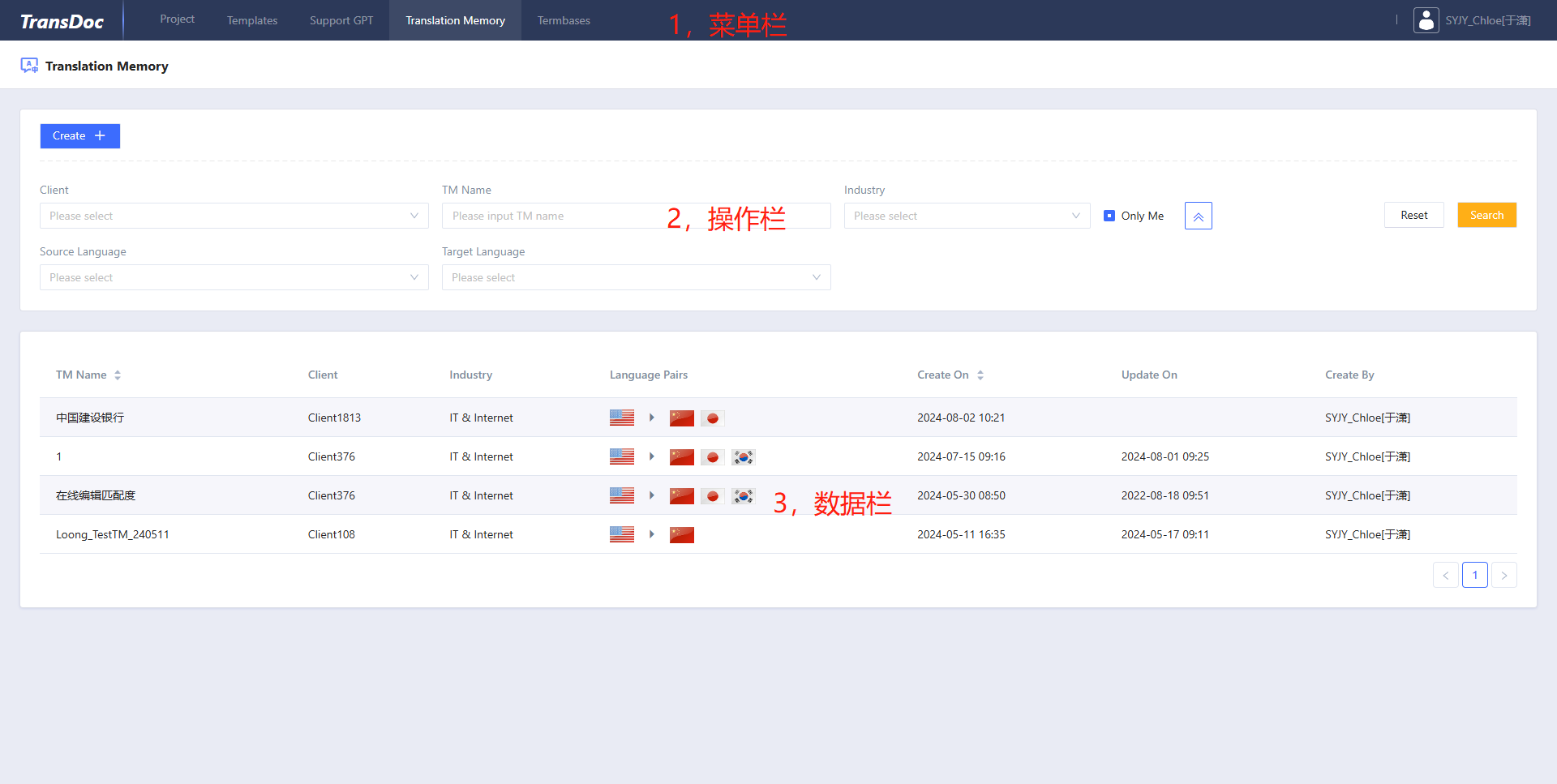The height and width of the screenshot is (784, 1557).
Task: Collapse filters with the double-chevron up icon
Action: click(1199, 216)
